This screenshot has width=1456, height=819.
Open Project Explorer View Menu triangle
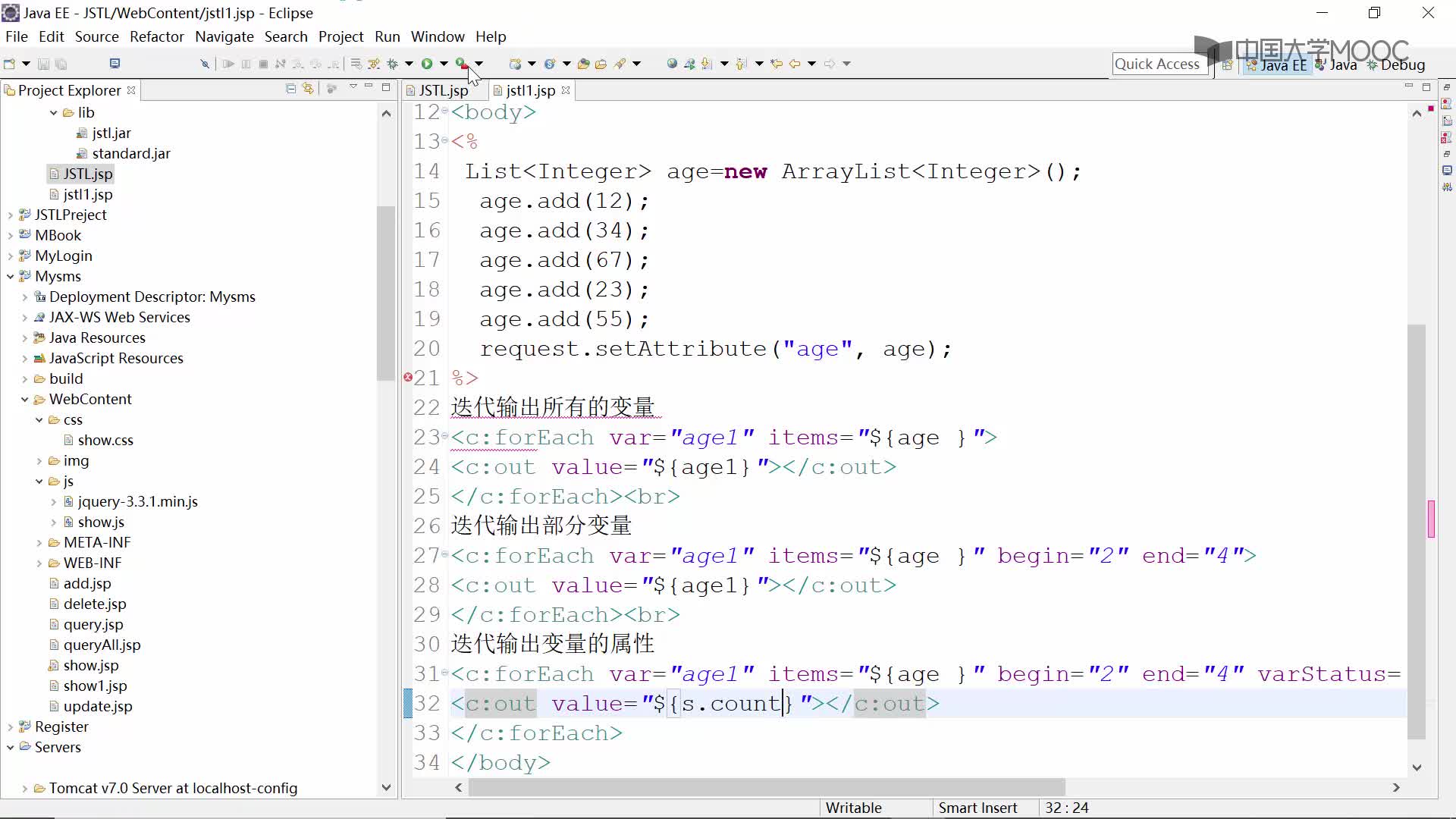(353, 87)
